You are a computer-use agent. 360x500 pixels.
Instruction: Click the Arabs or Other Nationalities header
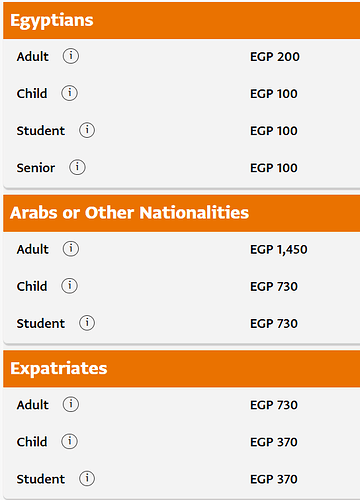(182, 213)
